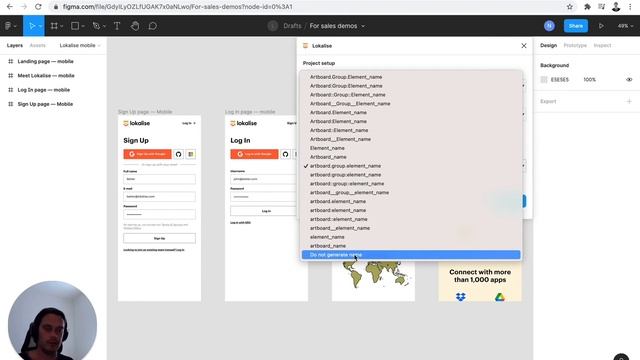Click the user avatar in Figma toolbar
The image size is (640, 360).
pyautogui.click(x=549, y=26)
